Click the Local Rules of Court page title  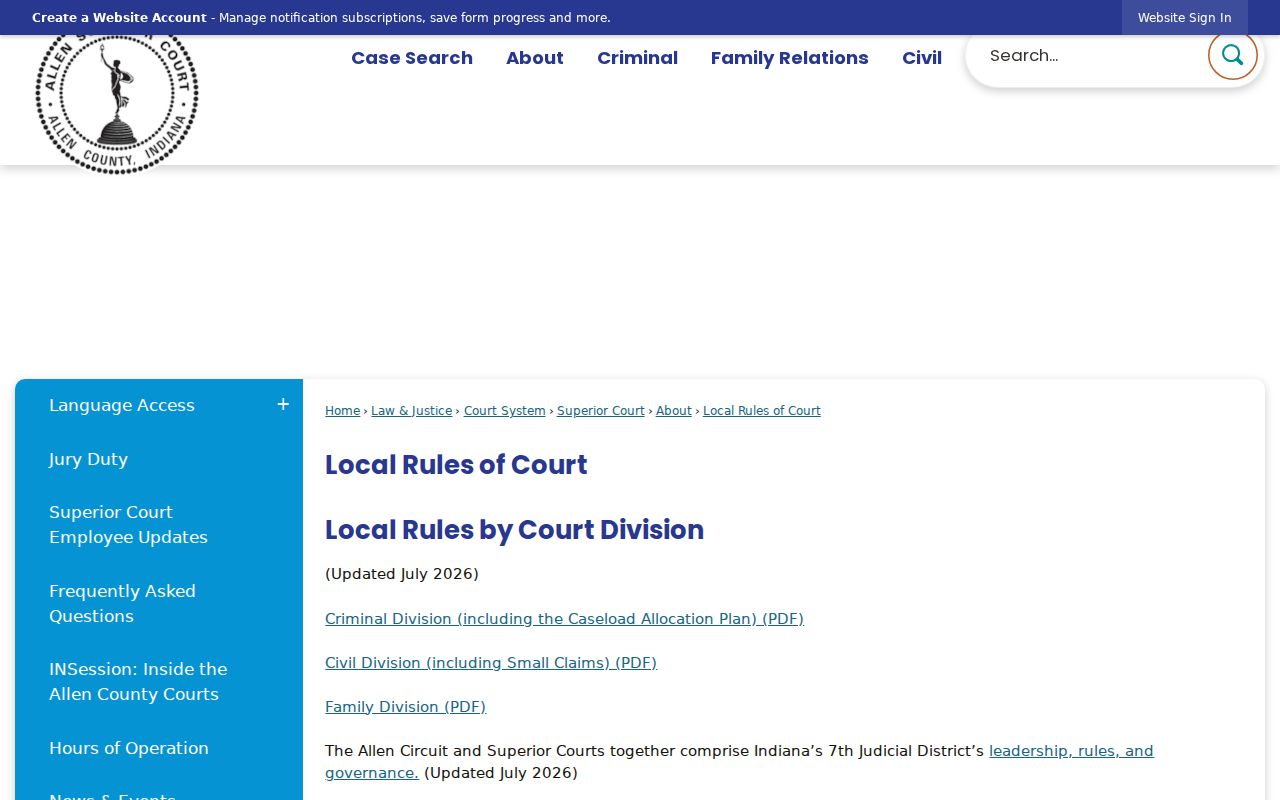point(456,465)
